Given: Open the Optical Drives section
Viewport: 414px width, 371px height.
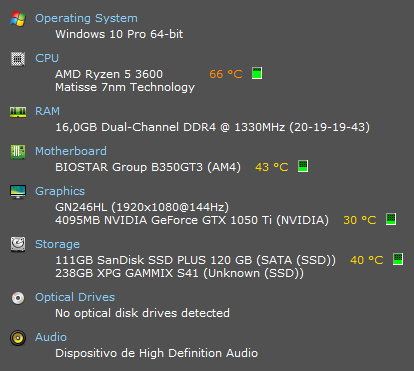Looking at the screenshot, I should tap(75, 297).
